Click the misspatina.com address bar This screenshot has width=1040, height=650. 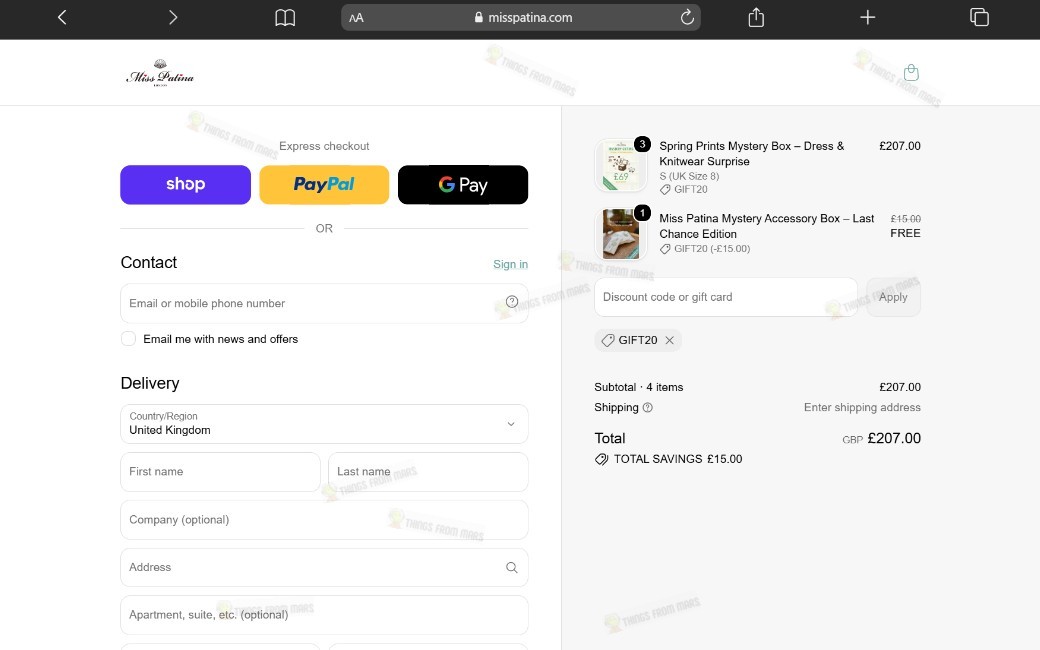[x=521, y=18]
